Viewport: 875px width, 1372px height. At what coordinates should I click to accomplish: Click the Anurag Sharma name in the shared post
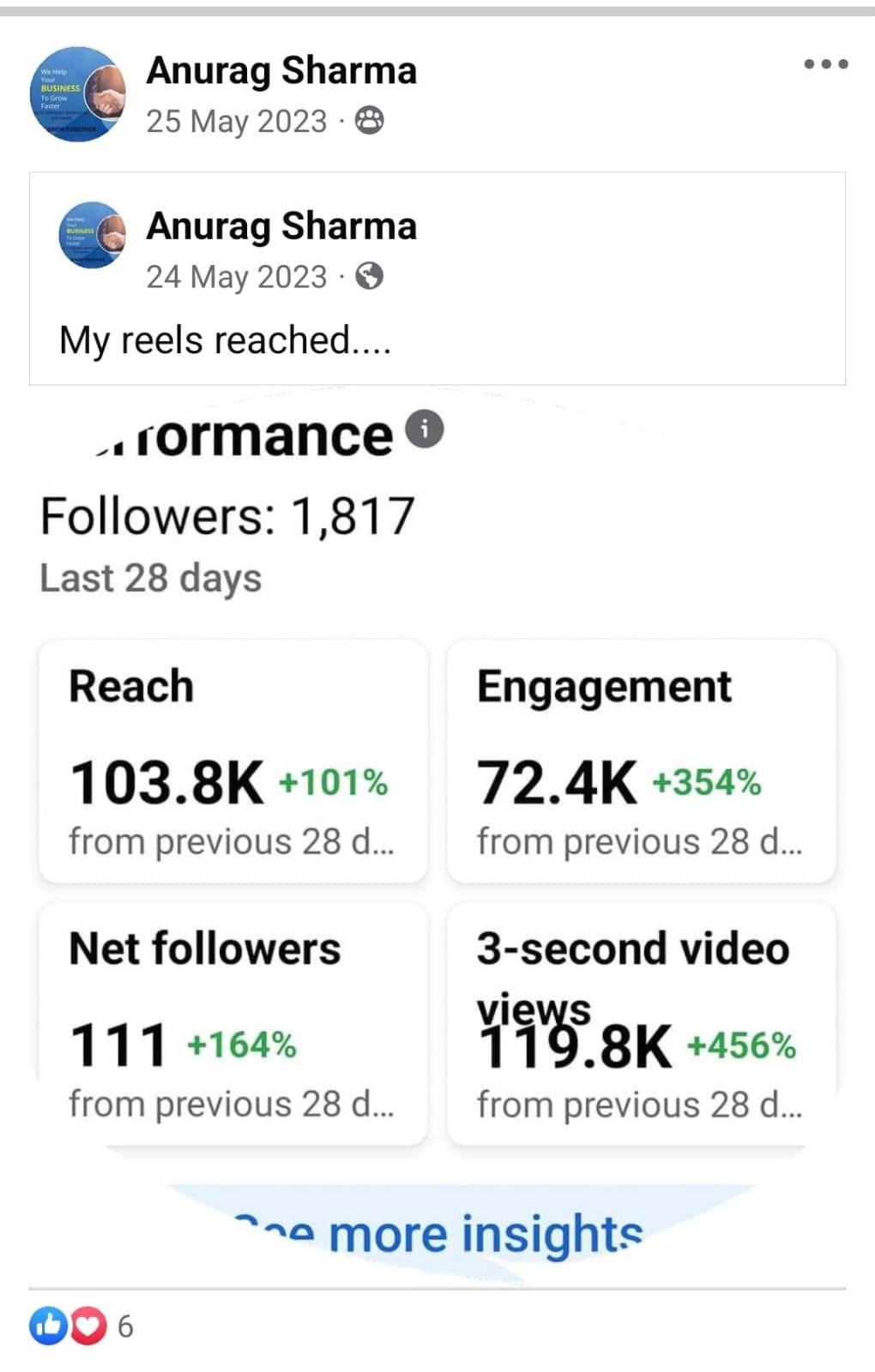coord(281,226)
